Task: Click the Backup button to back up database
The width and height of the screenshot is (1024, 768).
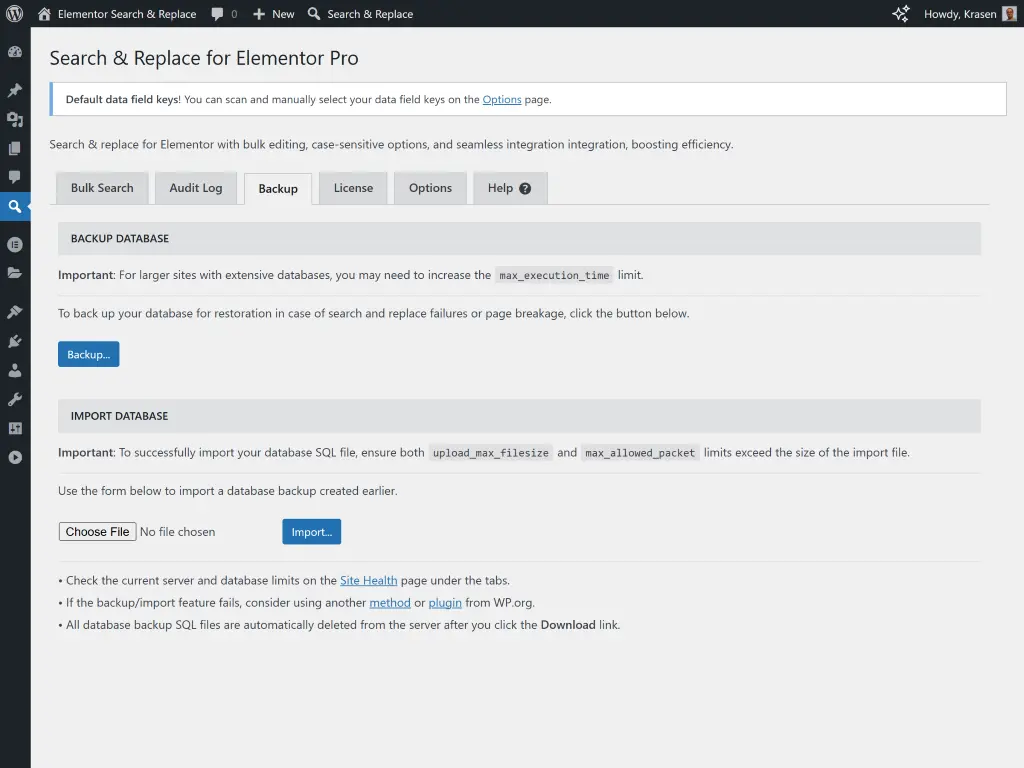Action: (x=88, y=353)
